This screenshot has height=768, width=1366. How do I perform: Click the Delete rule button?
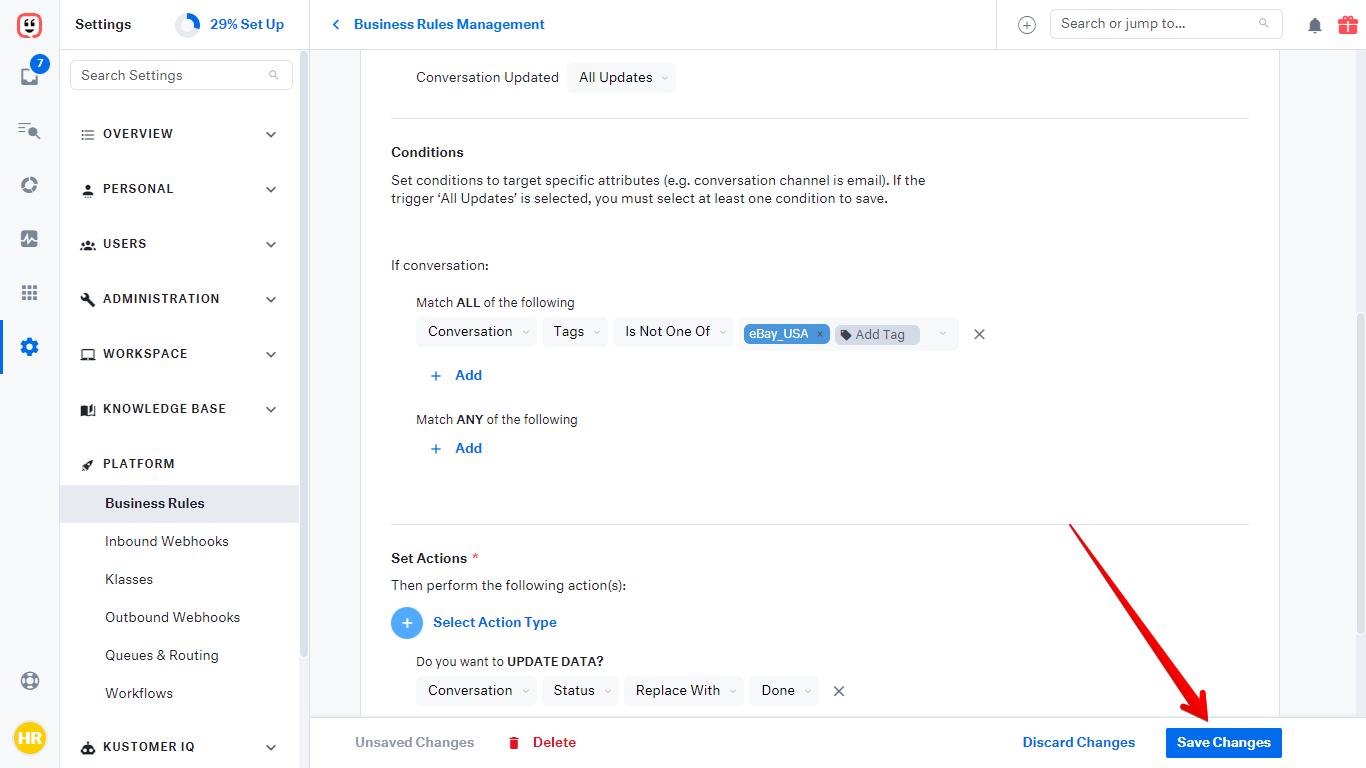pos(541,743)
